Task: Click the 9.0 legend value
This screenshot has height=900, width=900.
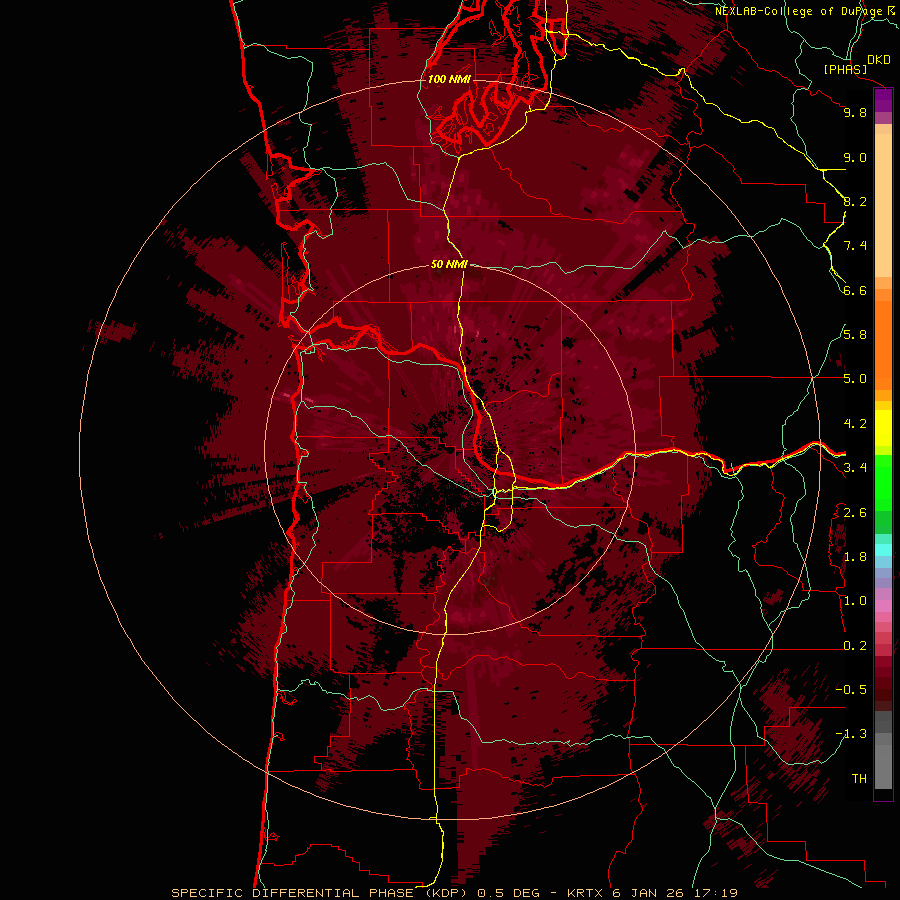Action: coord(855,157)
